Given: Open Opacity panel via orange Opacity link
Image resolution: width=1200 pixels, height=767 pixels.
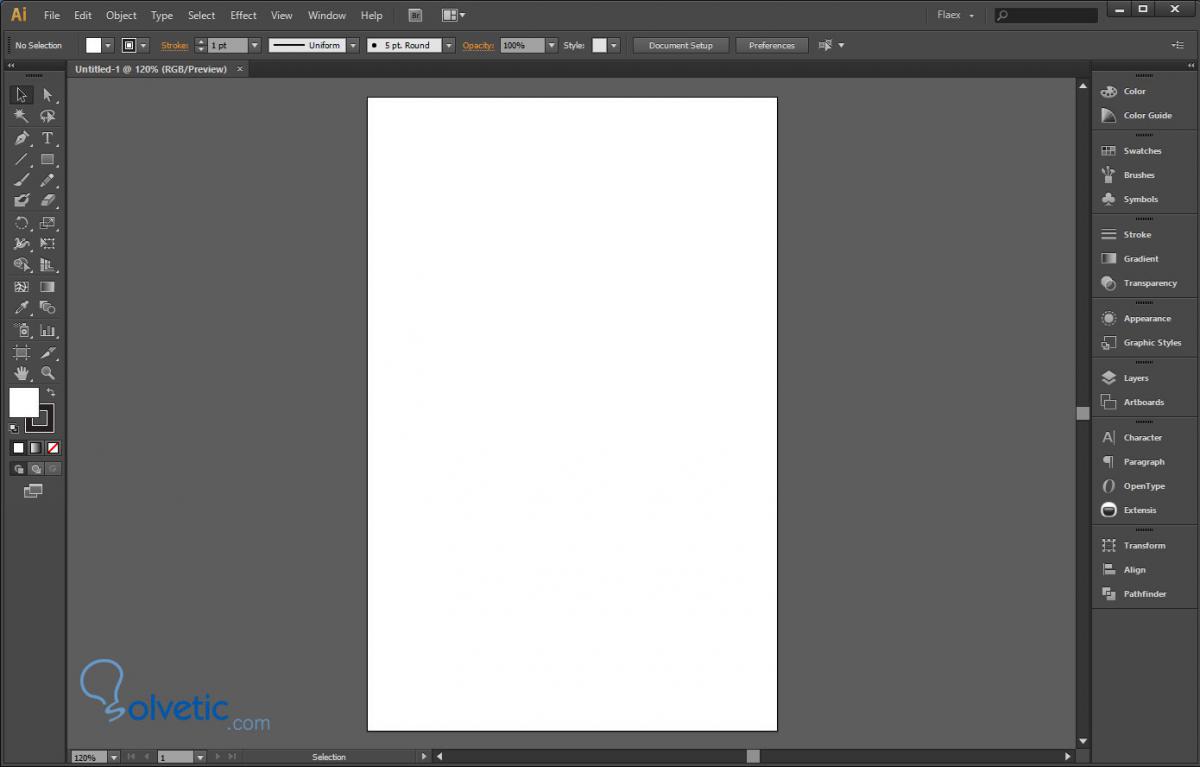Looking at the screenshot, I should 478,45.
